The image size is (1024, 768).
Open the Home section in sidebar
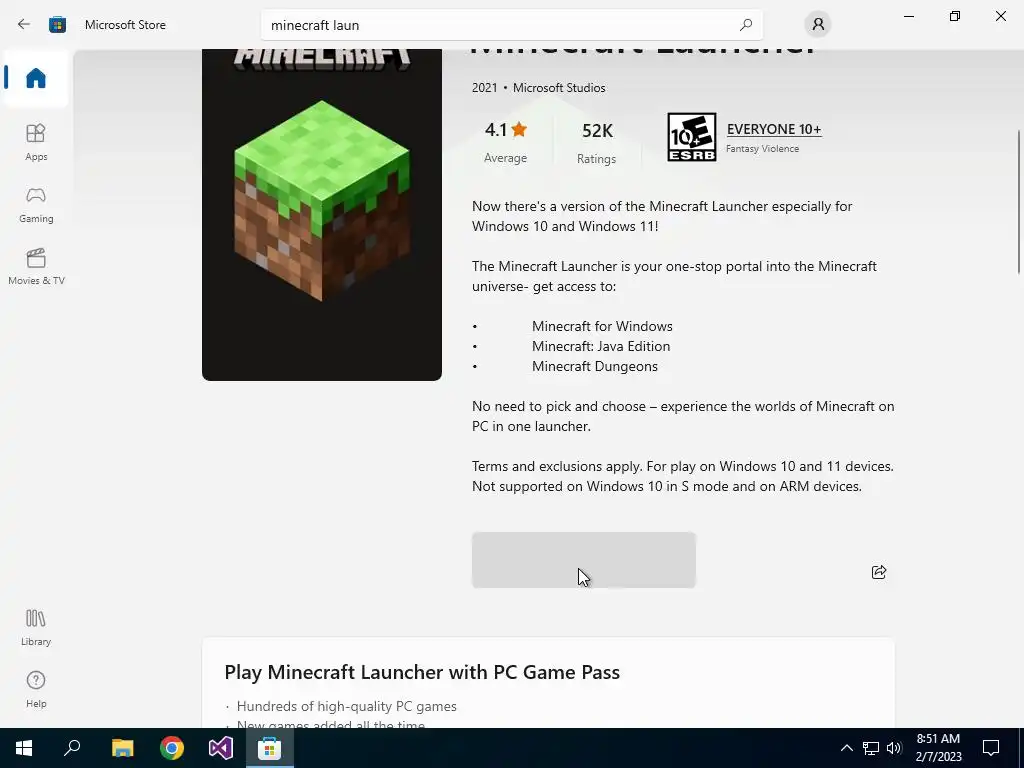36,78
